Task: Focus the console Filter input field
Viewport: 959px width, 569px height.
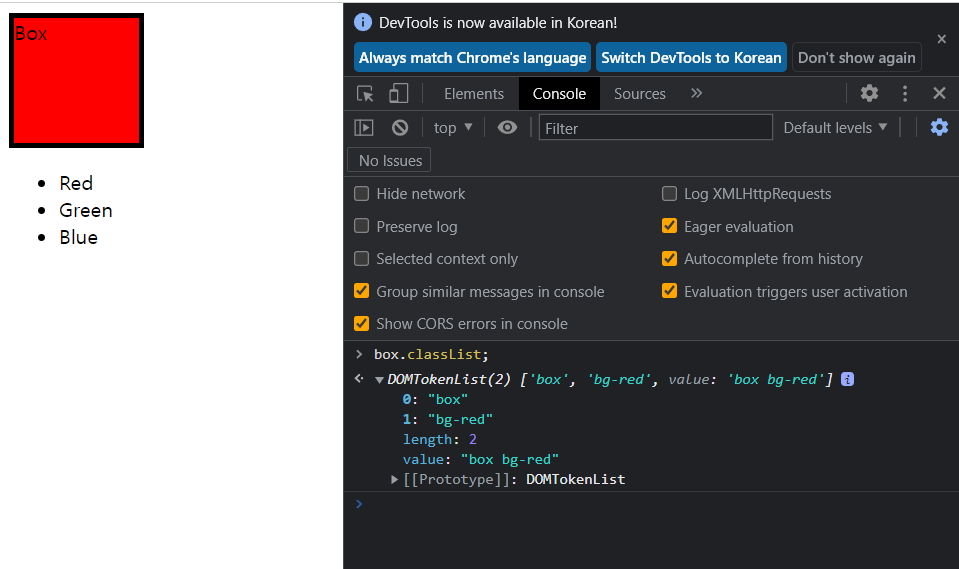Action: click(x=655, y=127)
